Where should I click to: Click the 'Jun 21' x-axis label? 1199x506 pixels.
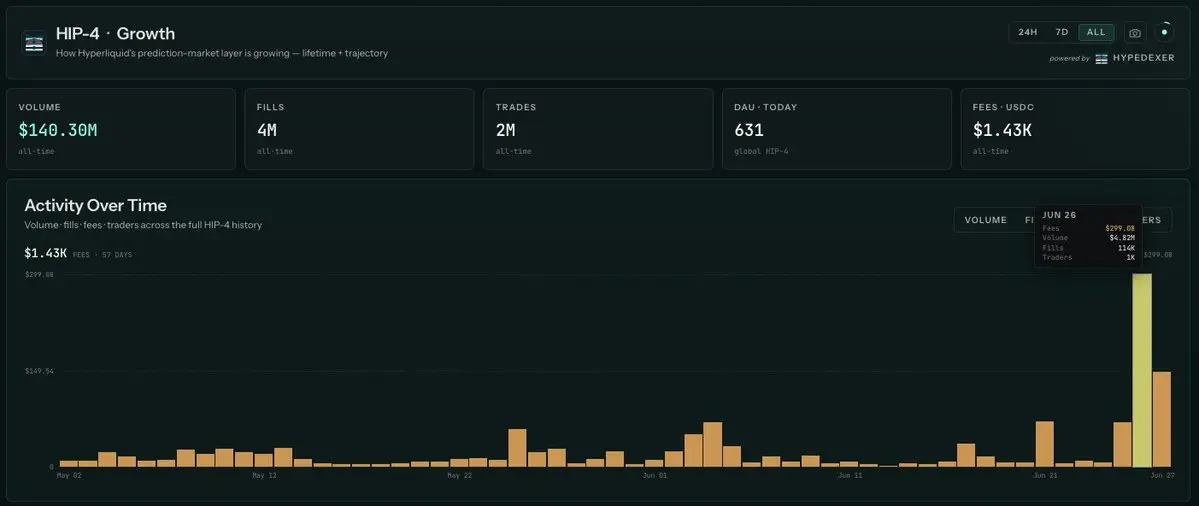[1045, 475]
